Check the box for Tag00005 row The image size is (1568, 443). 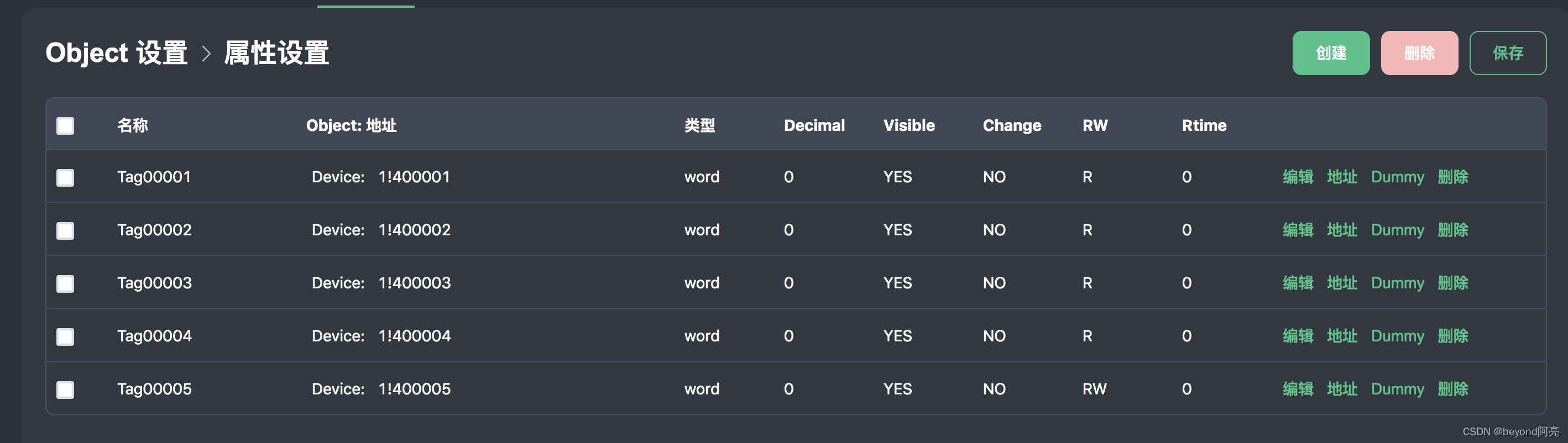pos(65,389)
